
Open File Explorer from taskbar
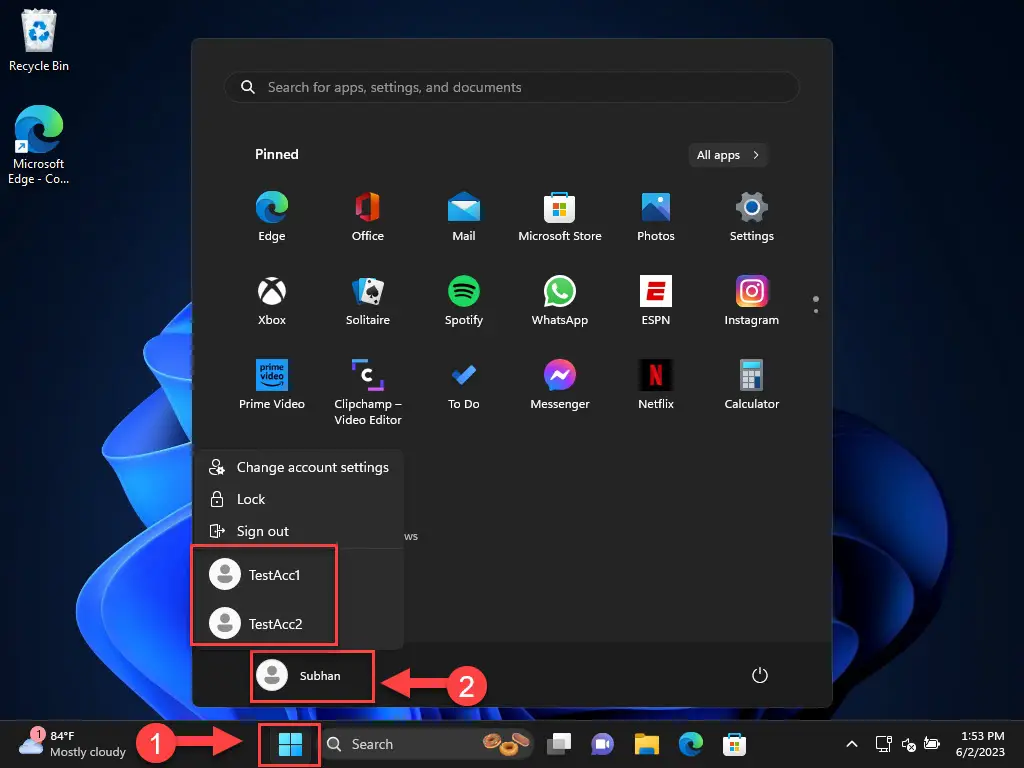coord(647,744)
